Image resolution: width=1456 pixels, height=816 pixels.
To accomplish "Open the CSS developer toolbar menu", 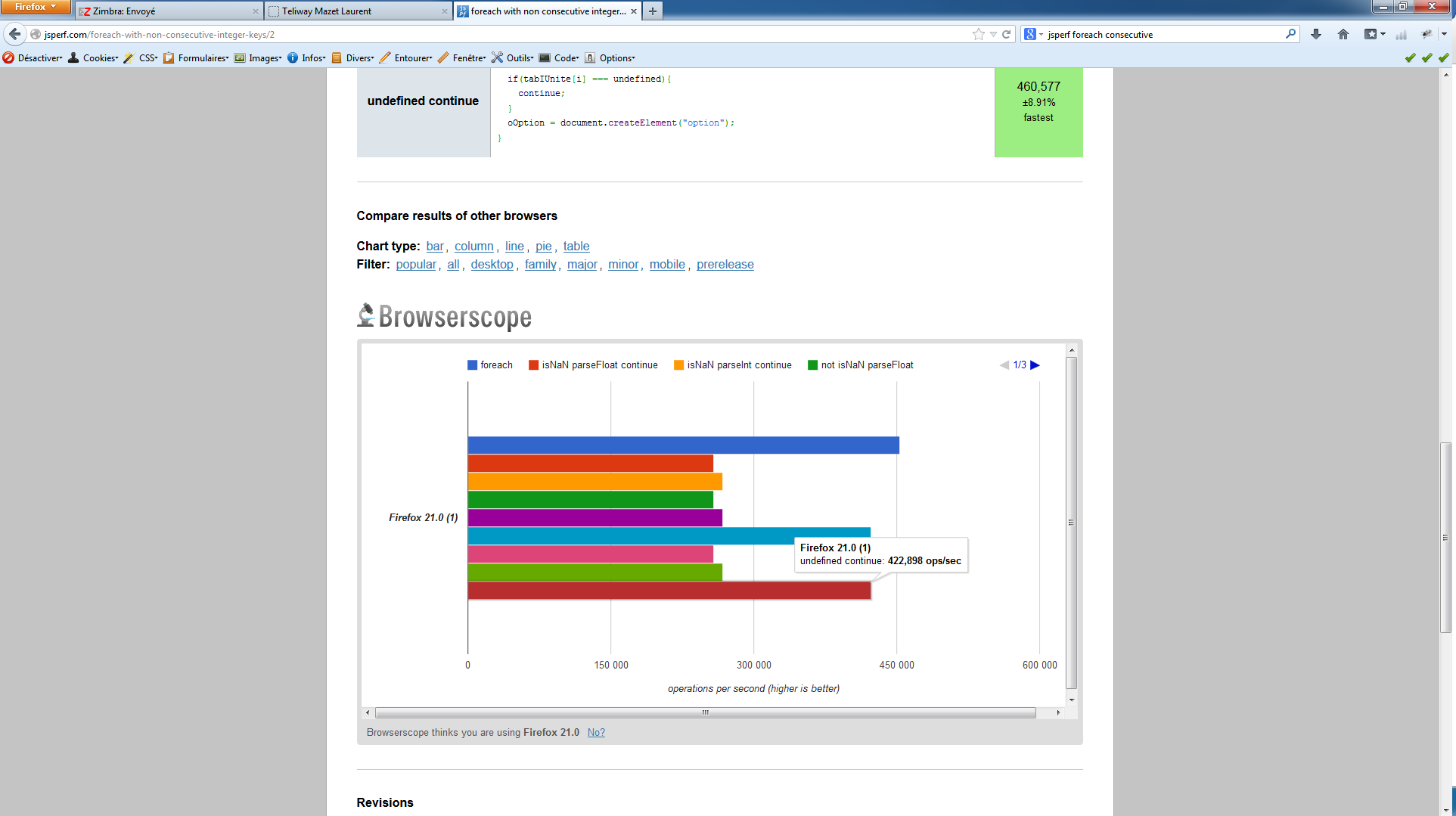I will tap(141, 57).
